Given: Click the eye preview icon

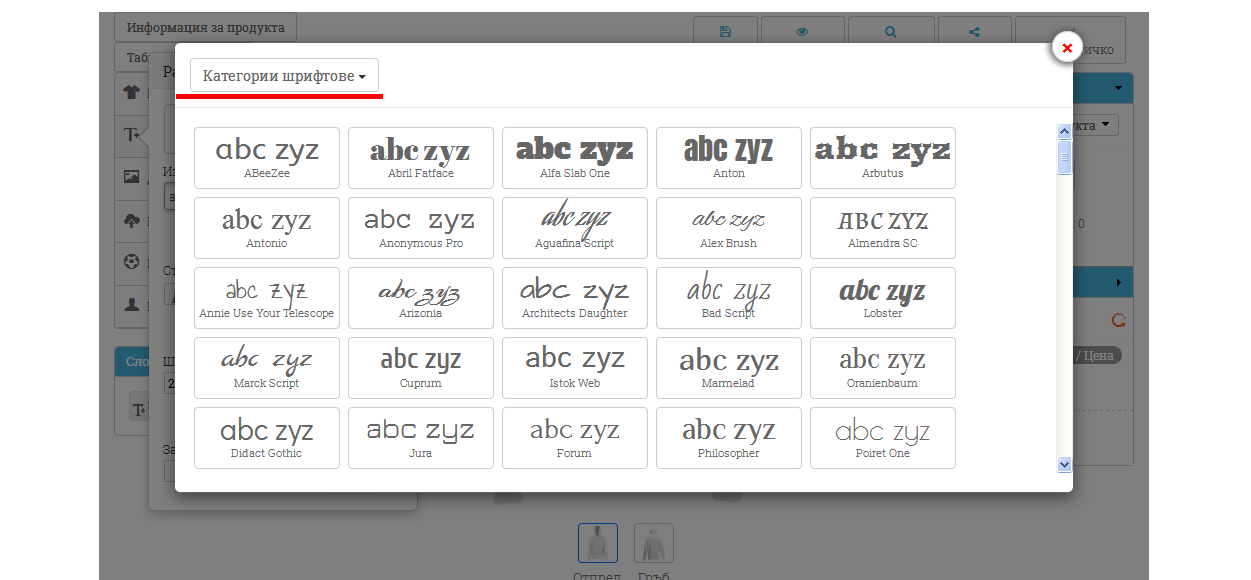Looking at the screenshot, I should coord(802,32).
